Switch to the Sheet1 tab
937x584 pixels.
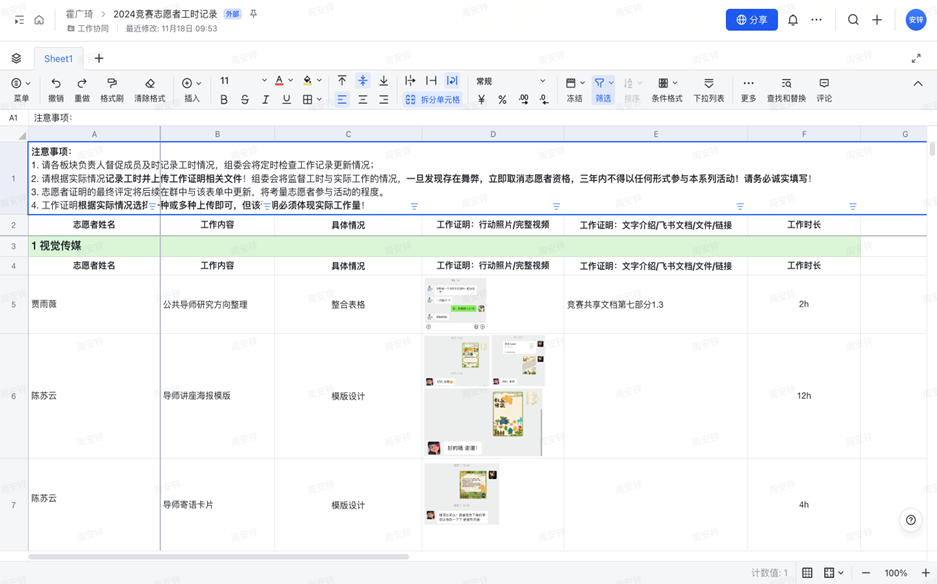pos(58,59)
